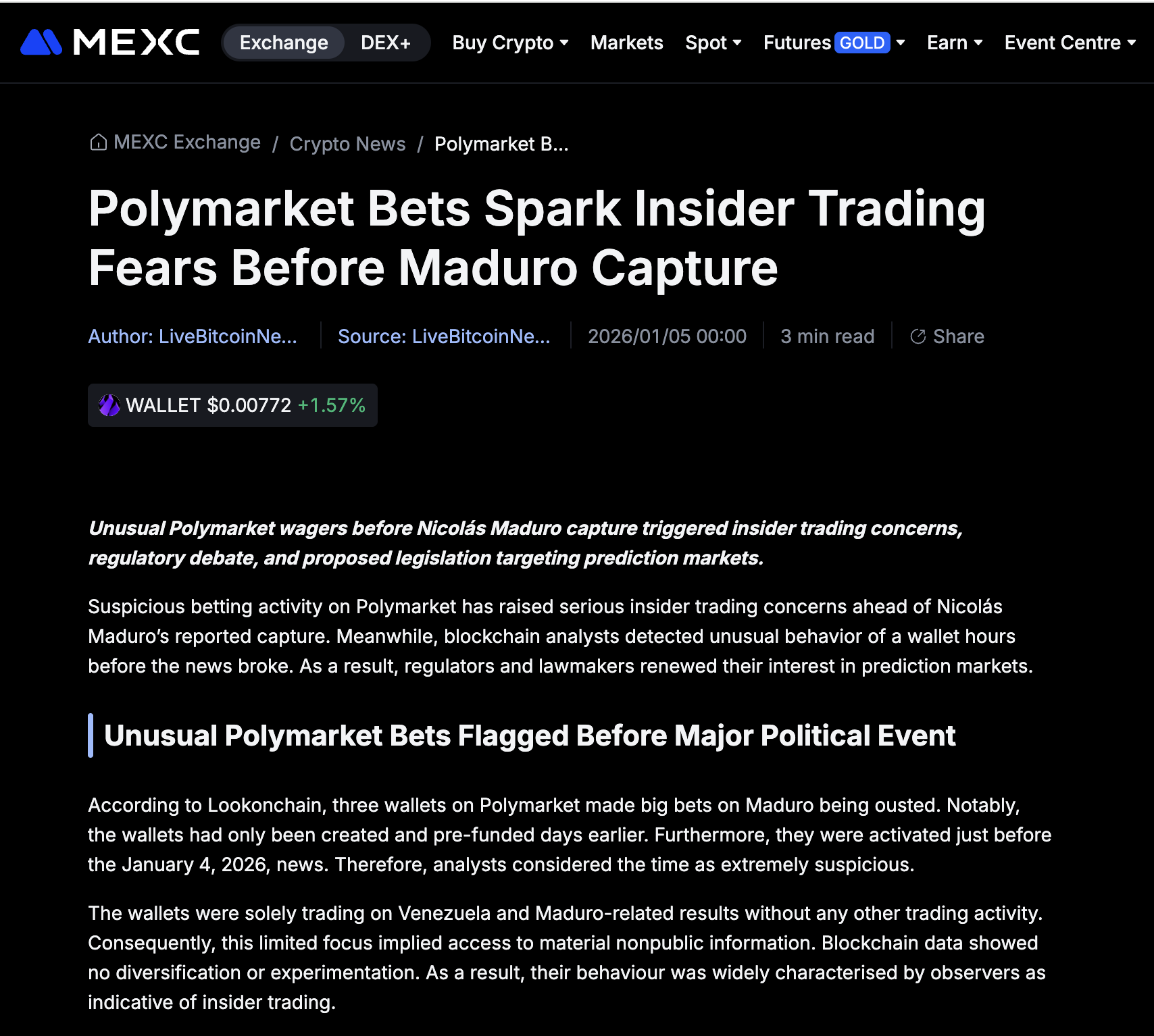This screenshot has width=1154, height=1036.
Task: Switch to DEX+ mode toggle
Action: coord(386,43)
